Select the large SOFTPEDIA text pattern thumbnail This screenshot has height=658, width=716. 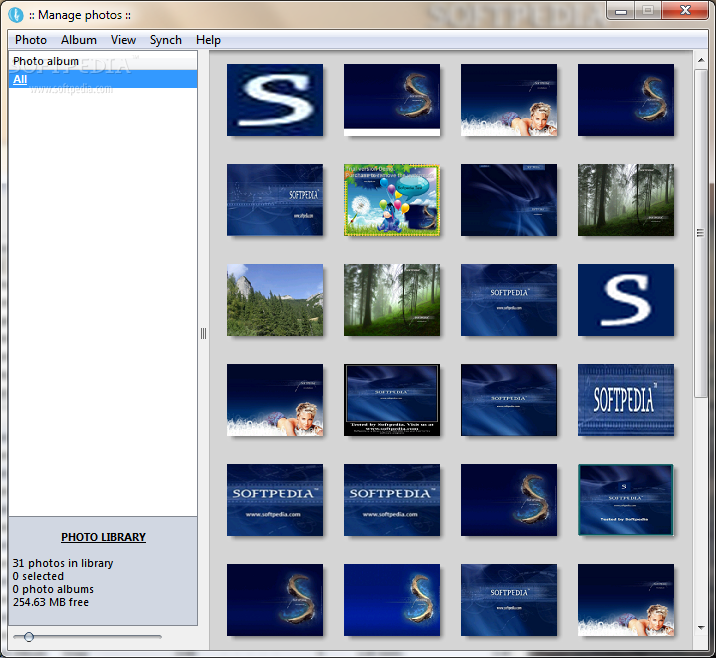tap(626, 400)
